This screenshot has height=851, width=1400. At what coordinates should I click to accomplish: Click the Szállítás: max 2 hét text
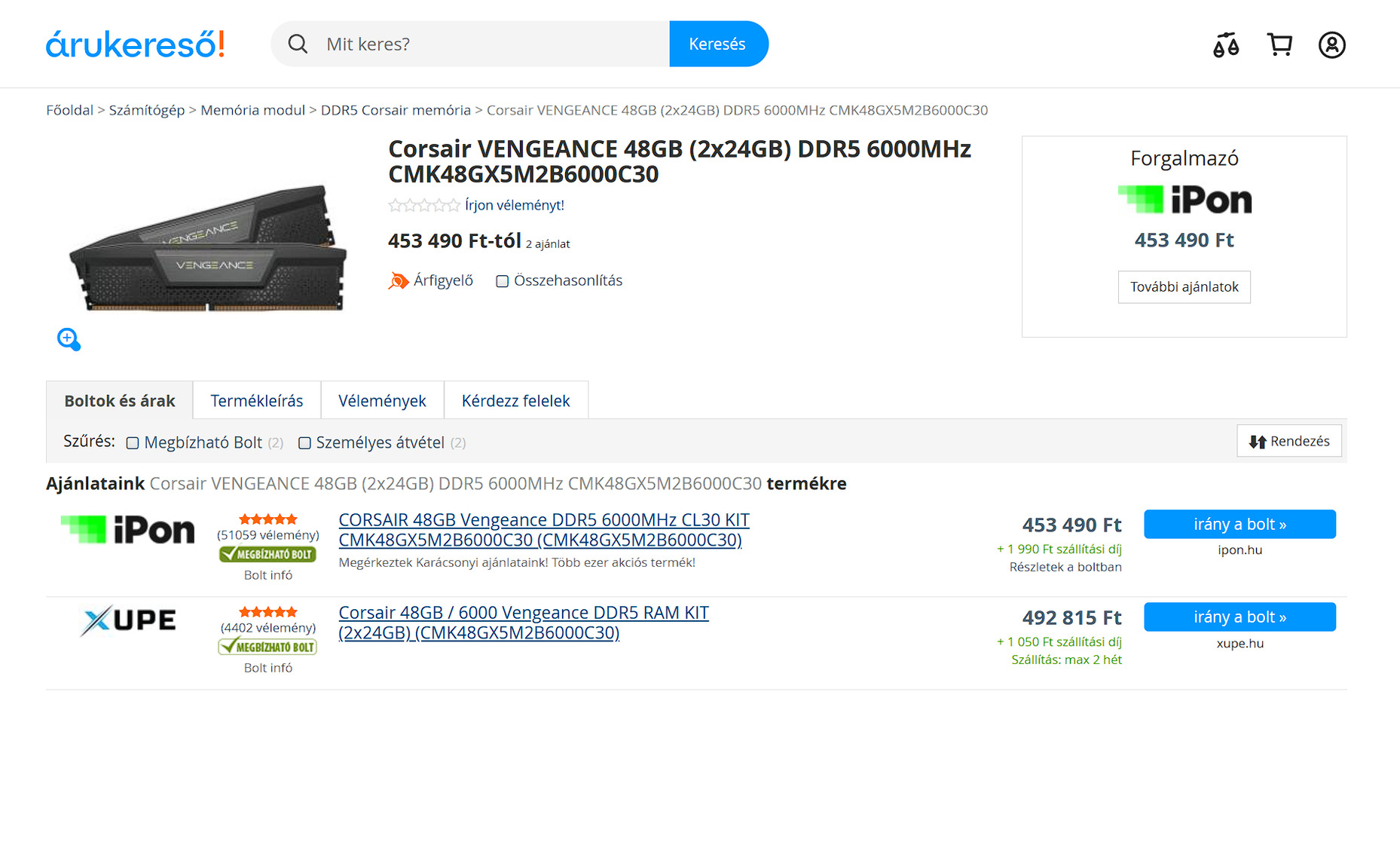tap(1066, 660)
